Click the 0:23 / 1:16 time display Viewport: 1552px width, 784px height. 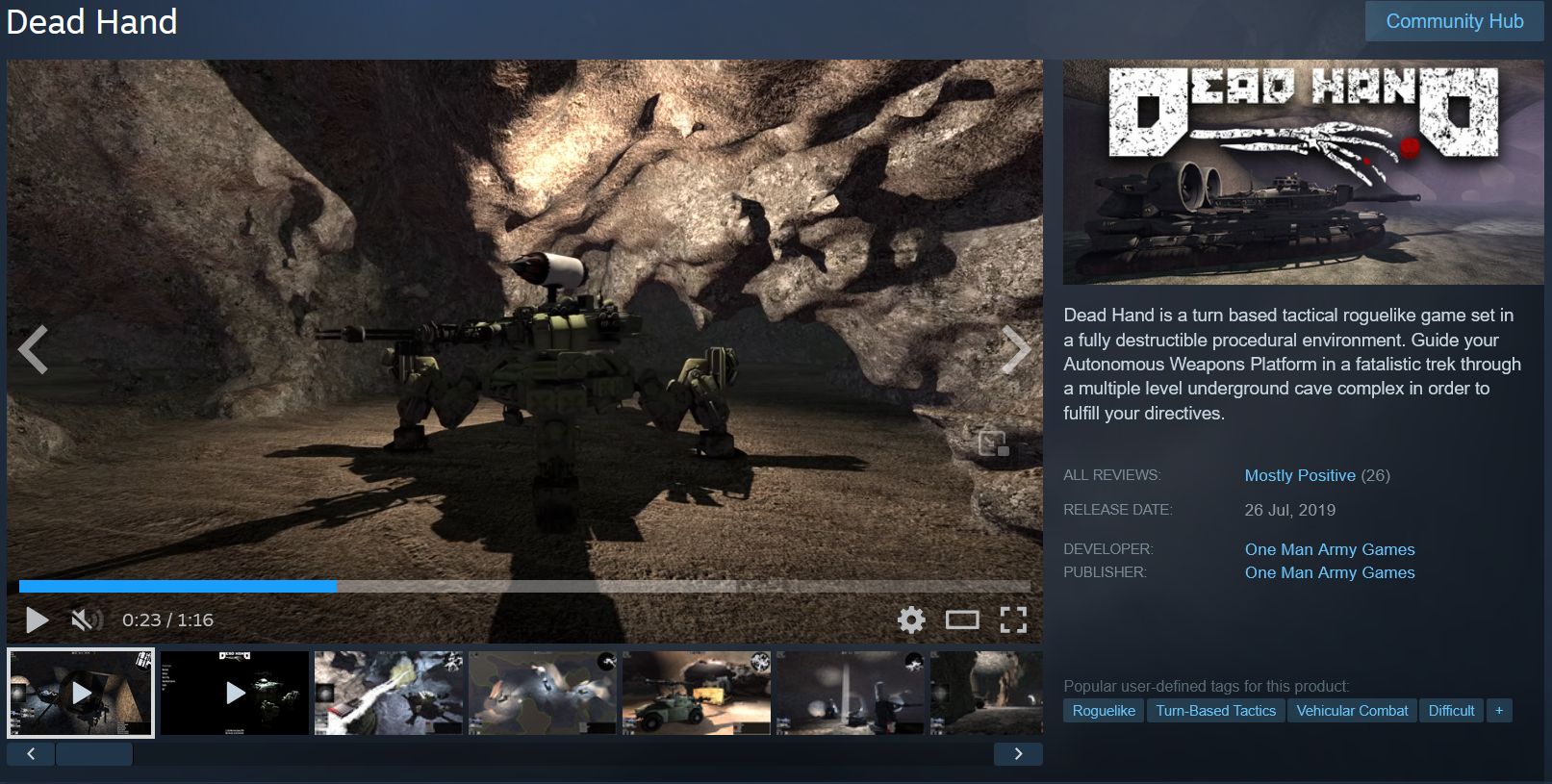(167, 620)
